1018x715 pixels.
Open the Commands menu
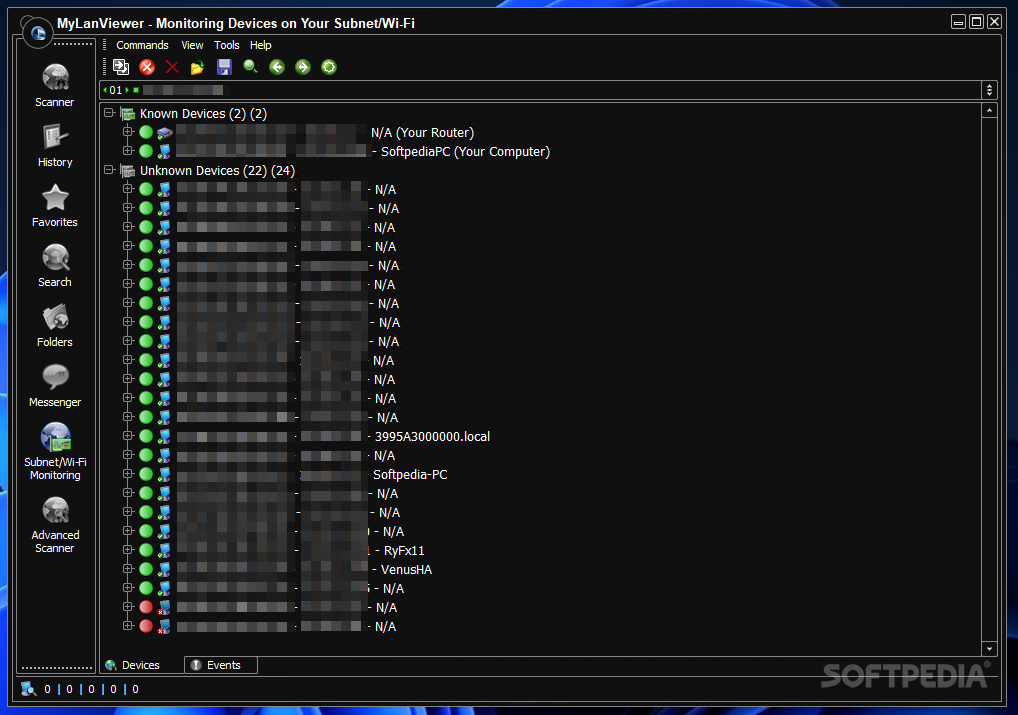(x=142, y=45)
